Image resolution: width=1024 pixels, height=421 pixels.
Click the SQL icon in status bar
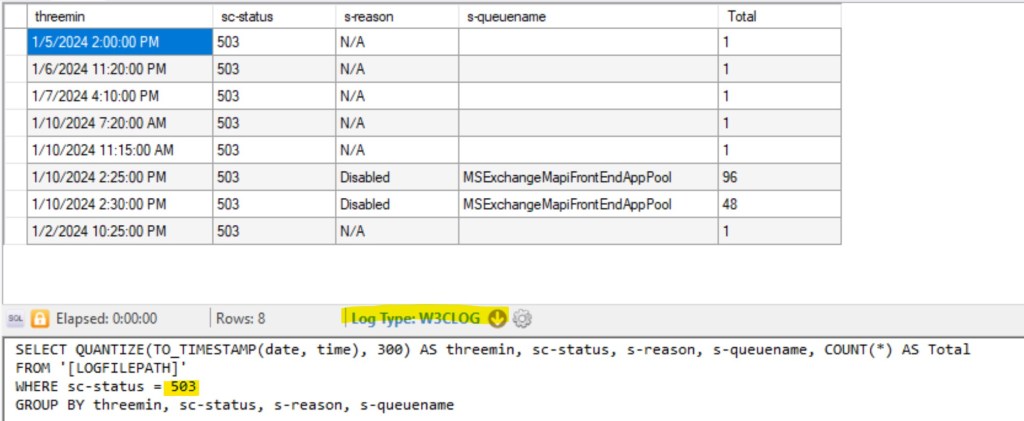click(x=15, y=319)
